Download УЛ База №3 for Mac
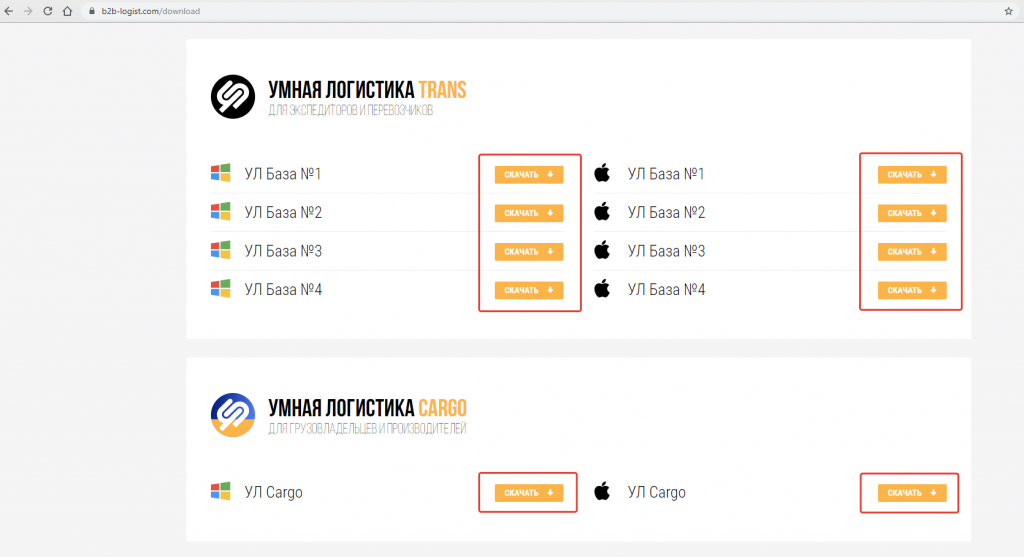This screenshot has width=1024, height=557. (x=912, y=251)
